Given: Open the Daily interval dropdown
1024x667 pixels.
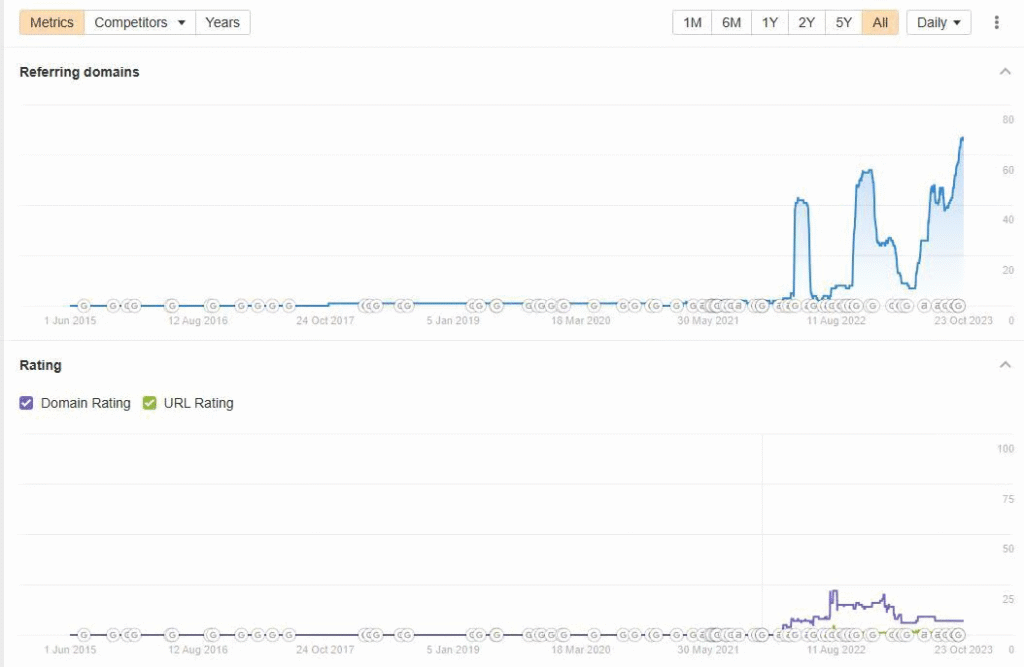Looking at the screenshot, I should [938, 22].
